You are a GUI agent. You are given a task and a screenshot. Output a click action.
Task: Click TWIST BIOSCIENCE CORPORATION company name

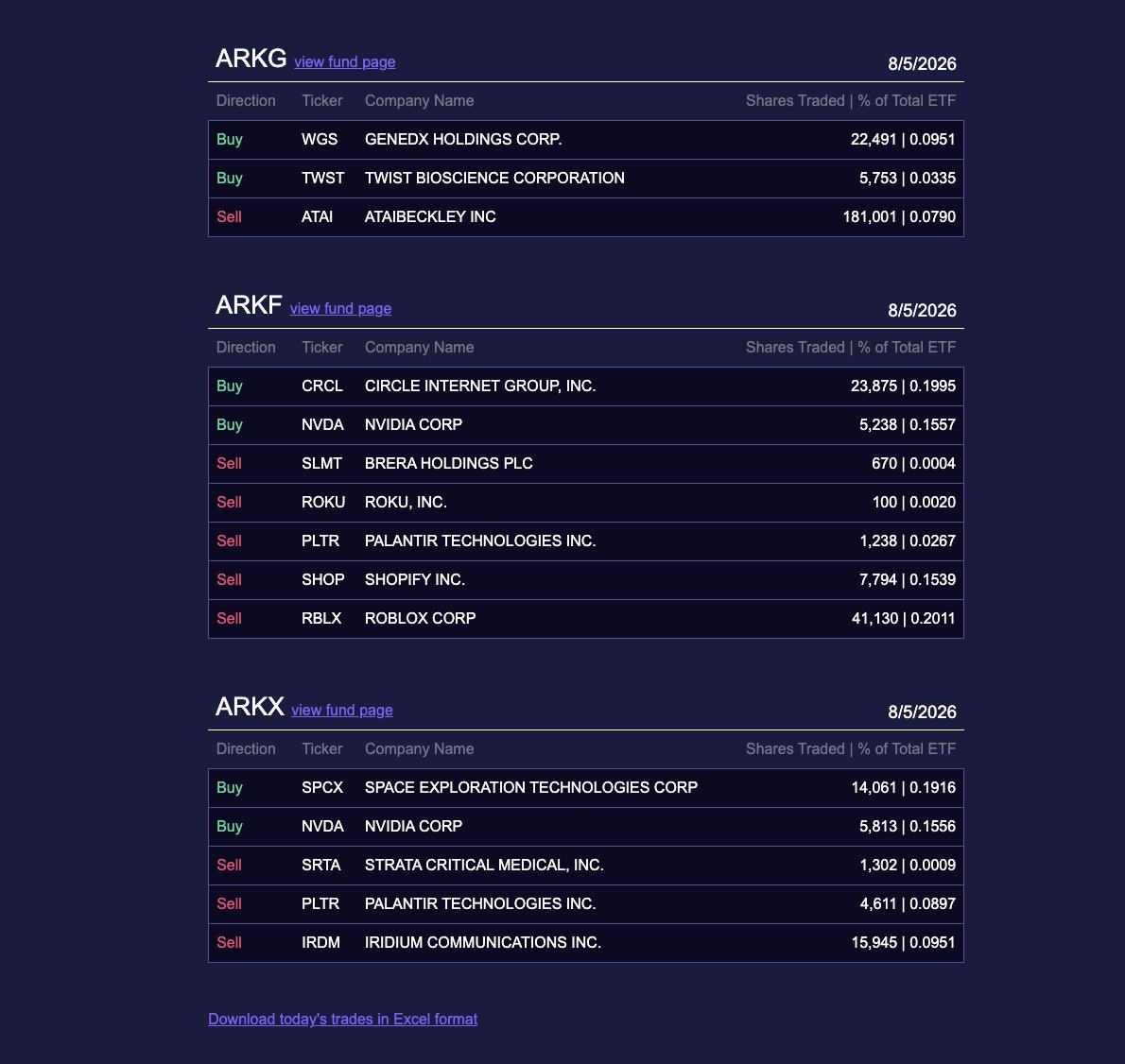(x=494, y=178)
